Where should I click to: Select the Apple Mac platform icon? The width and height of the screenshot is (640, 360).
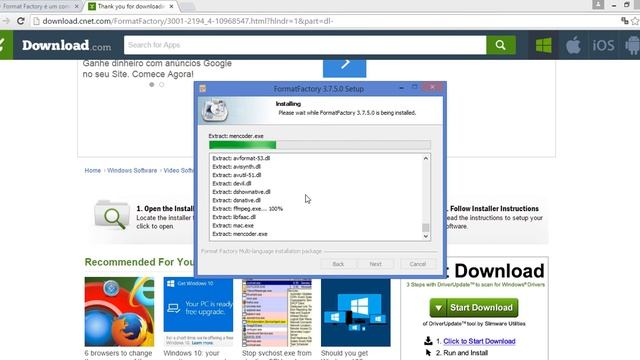573,45
